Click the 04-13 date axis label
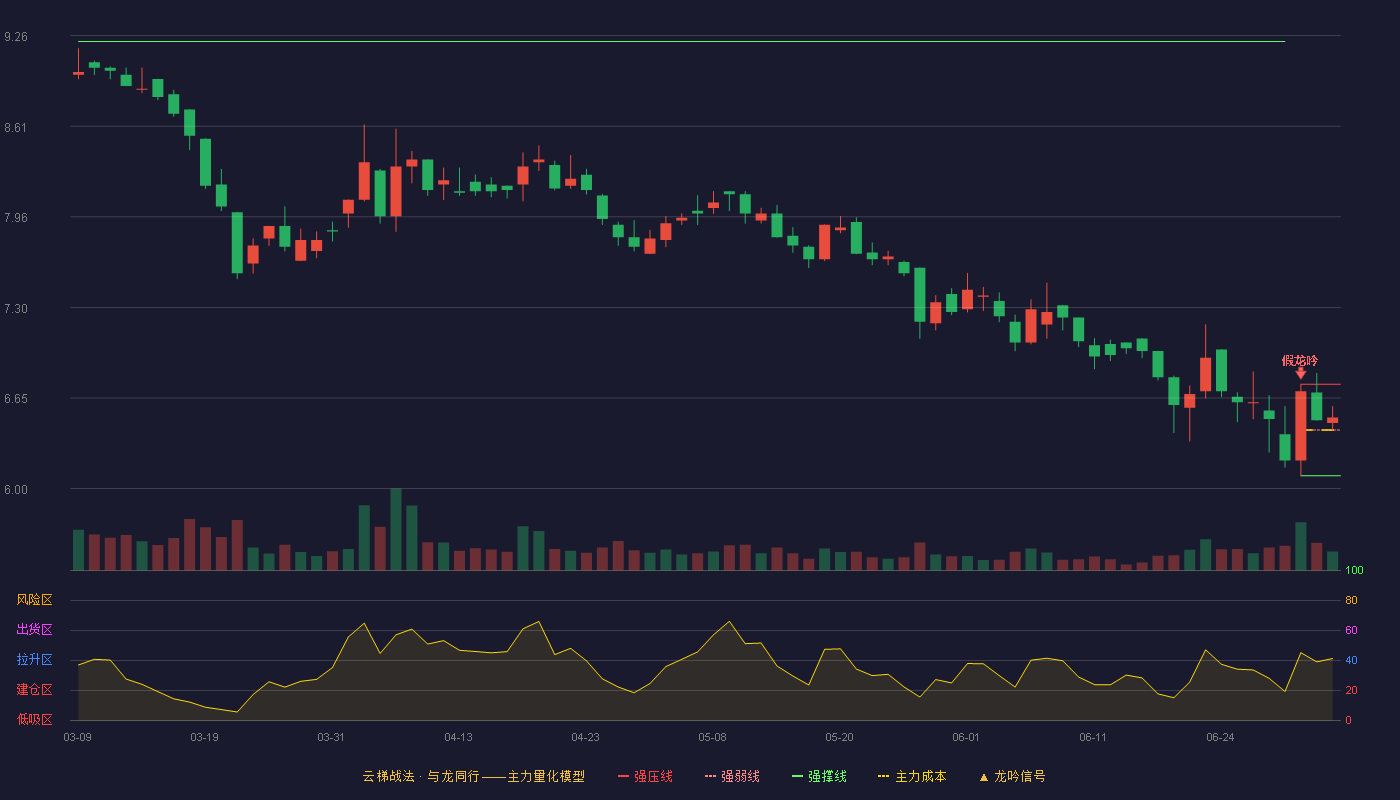The height and width of the screenshot is (800, 1400). tap(458, 737)
